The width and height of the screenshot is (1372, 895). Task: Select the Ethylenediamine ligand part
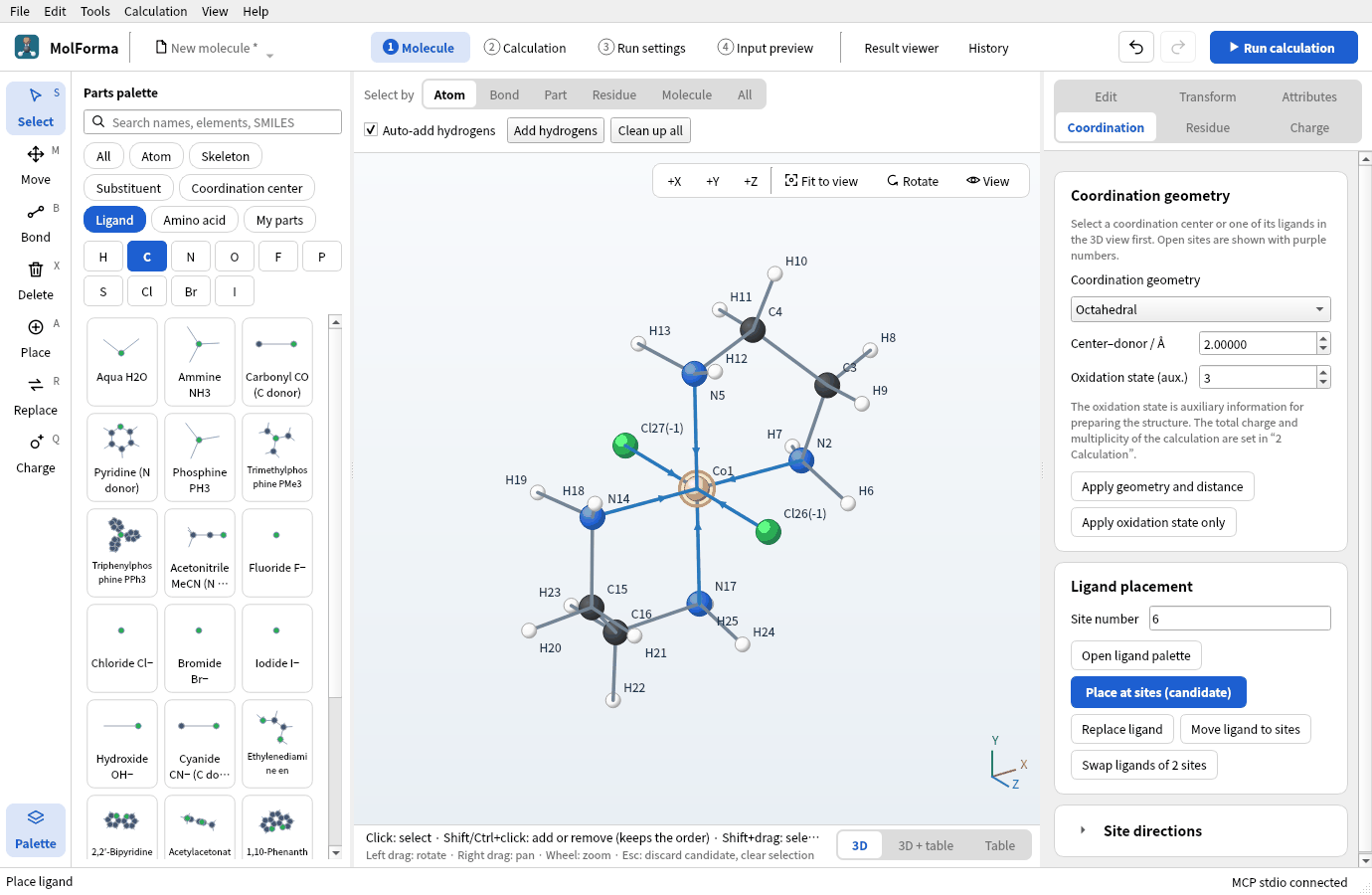pos(277,744)
